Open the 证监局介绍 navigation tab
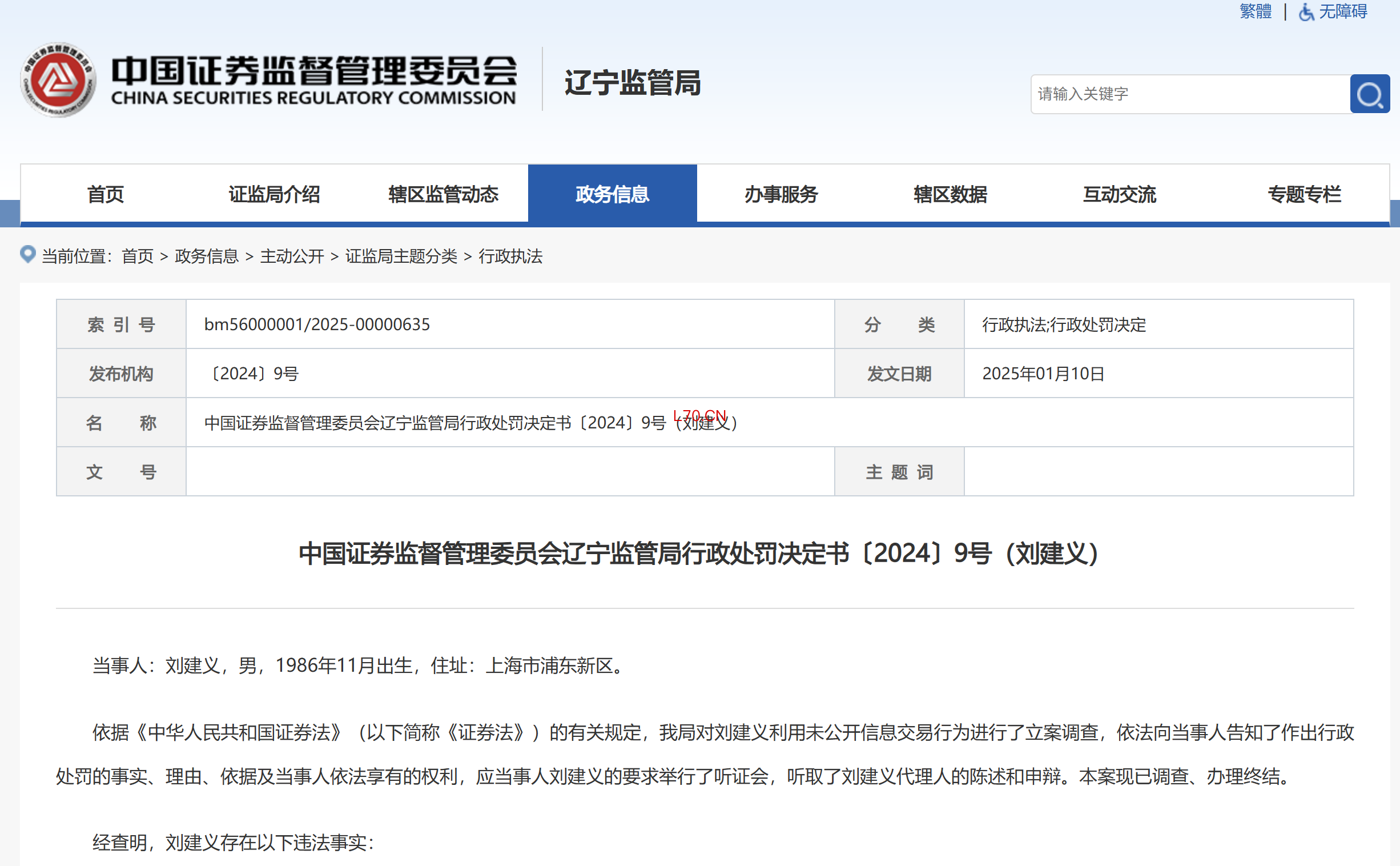Screen dimensions: 1400x866 click(x=274, y=194)
